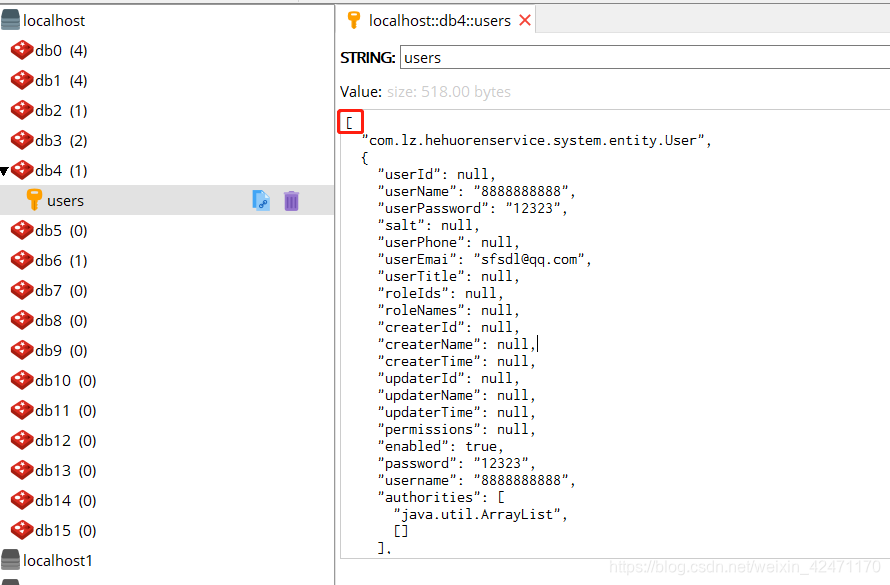Click the "salt": null line
The image size is (890, 585).
click(x=429, y=225)
